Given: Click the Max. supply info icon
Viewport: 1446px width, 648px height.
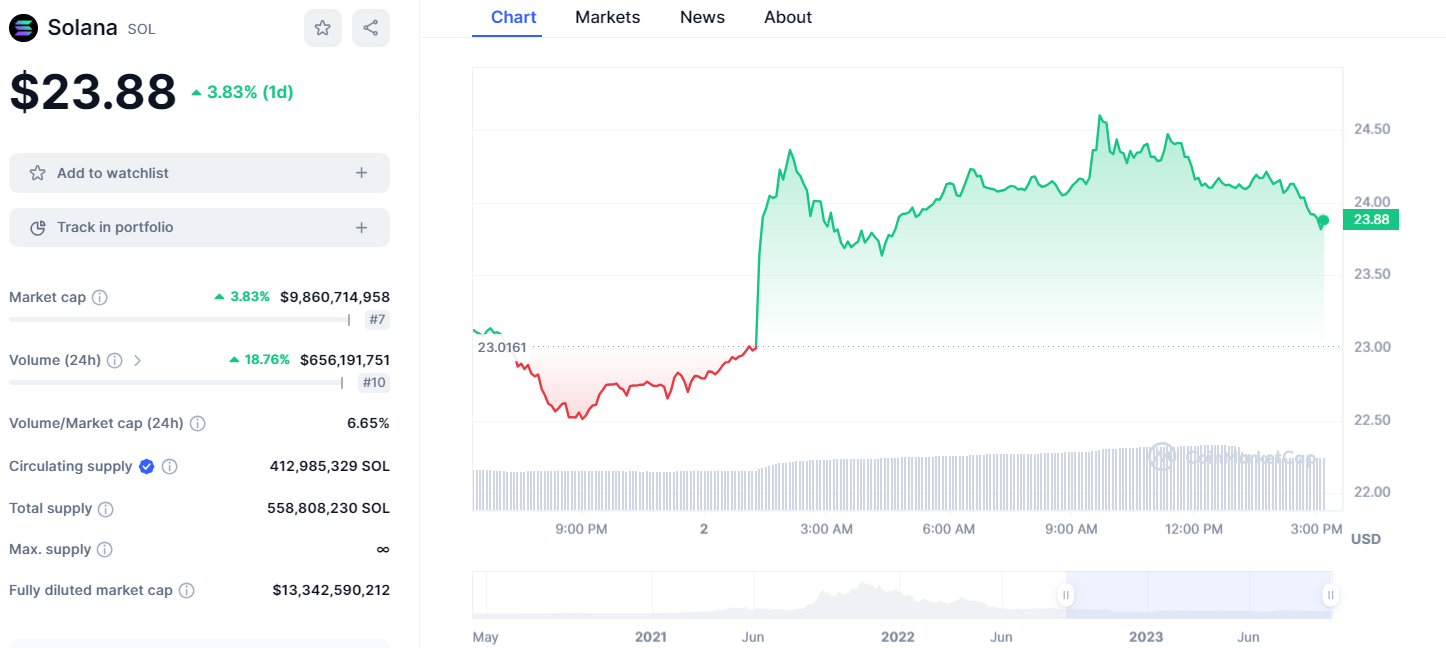Looking at the screenshot, I should coord(105,550).
